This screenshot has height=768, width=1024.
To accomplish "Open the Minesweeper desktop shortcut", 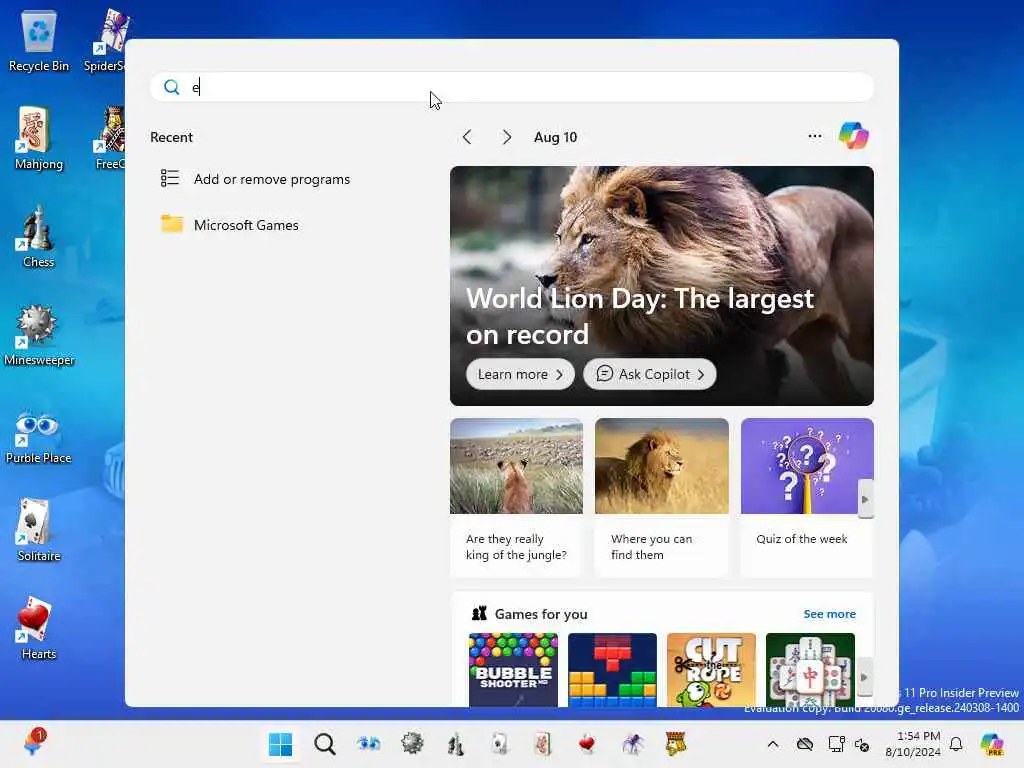I will (39, 334).
